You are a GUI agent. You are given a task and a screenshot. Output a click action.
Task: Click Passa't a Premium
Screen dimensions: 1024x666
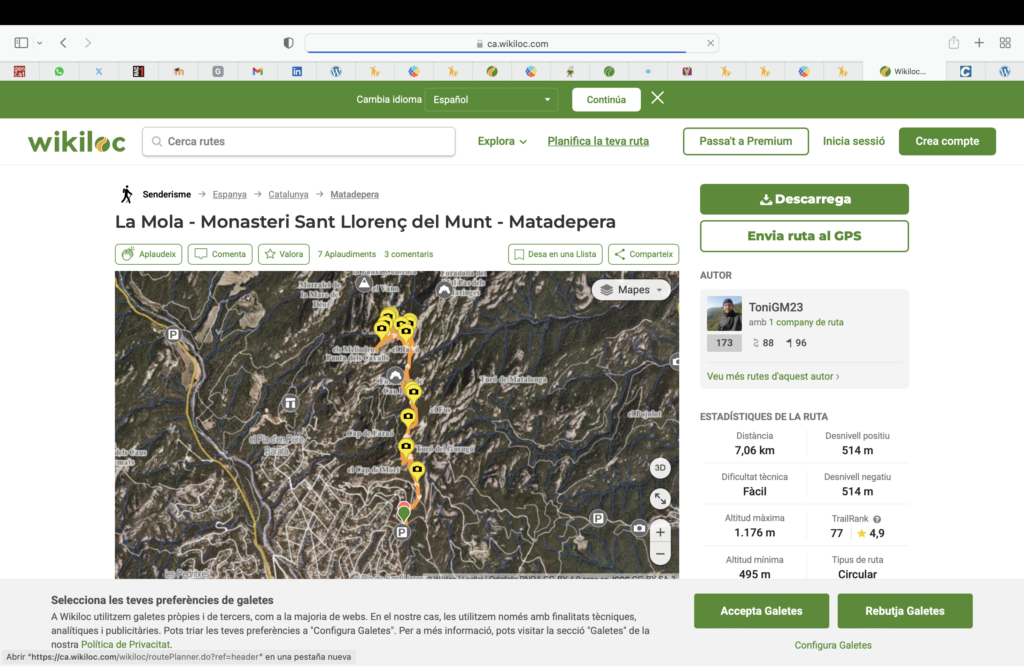746,141
